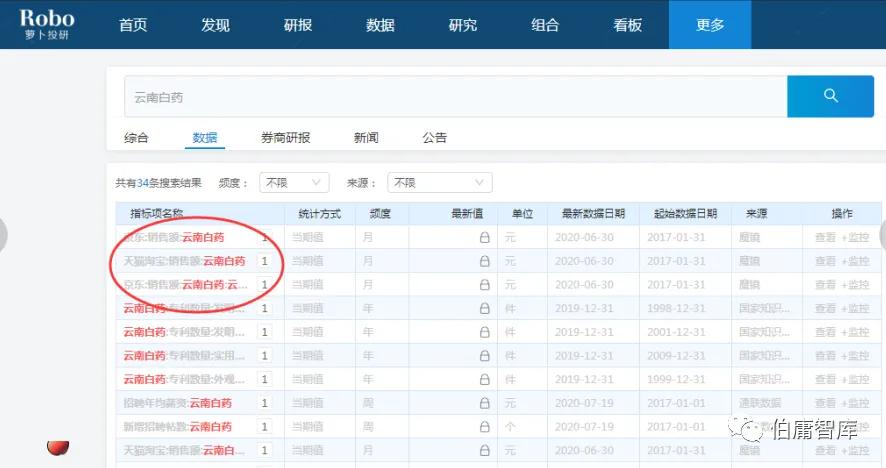Open the indicator 云南白药:专利数量:实用...
This screenshot has height=468, width=886.
pyautogui.click(x=184, y=356)
